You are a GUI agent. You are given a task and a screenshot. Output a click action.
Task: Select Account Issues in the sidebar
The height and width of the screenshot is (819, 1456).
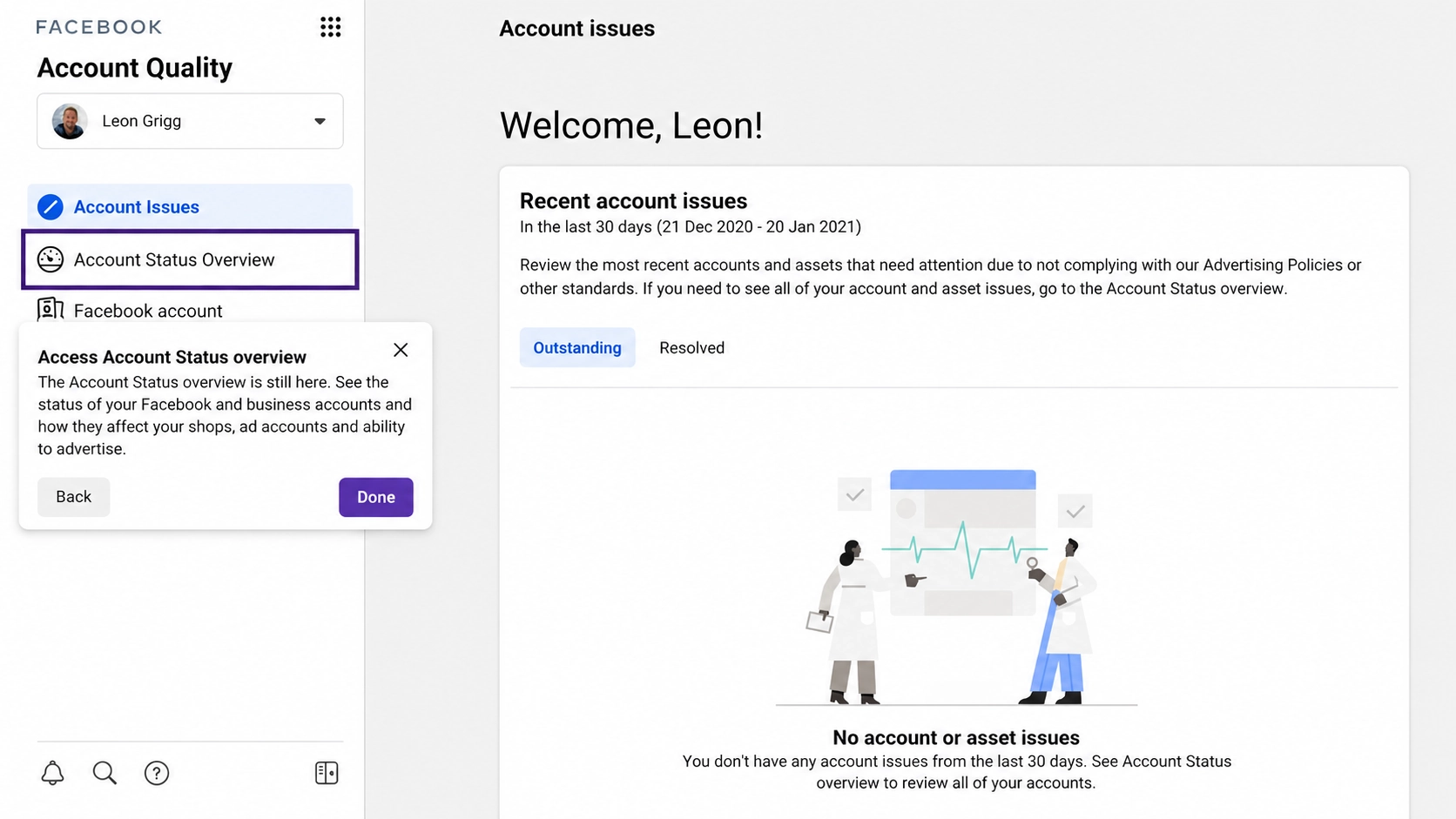(x=190, y=207)
